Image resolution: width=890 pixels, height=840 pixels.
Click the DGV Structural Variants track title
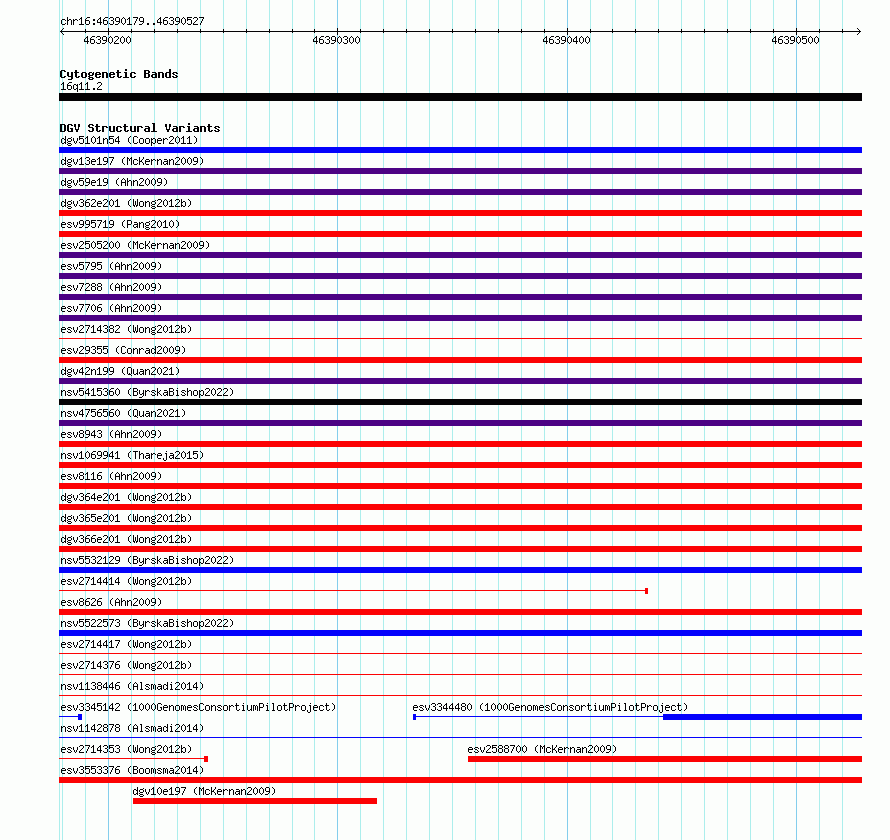140,128
